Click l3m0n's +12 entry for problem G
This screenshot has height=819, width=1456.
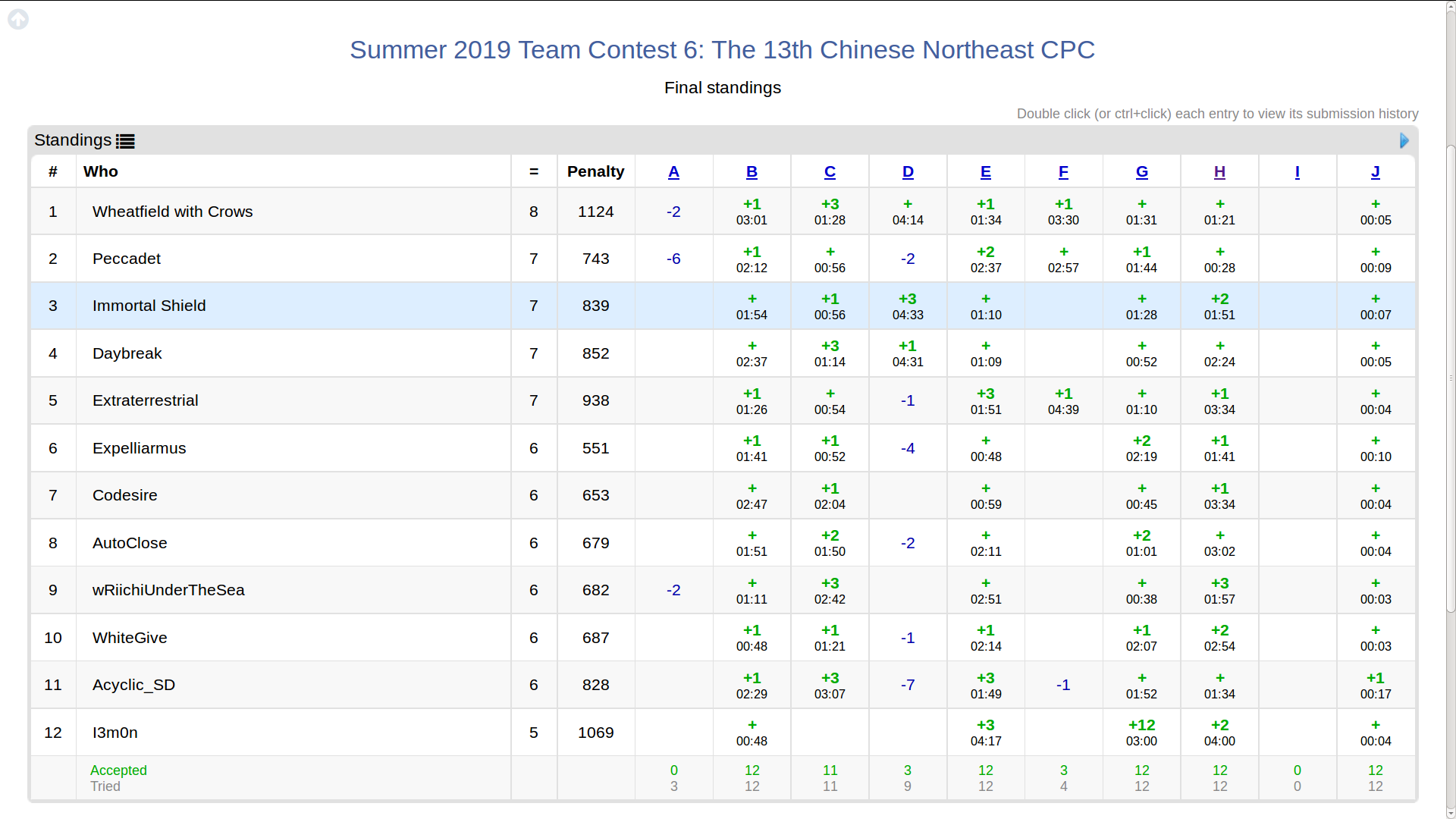tap(1141, 733)
